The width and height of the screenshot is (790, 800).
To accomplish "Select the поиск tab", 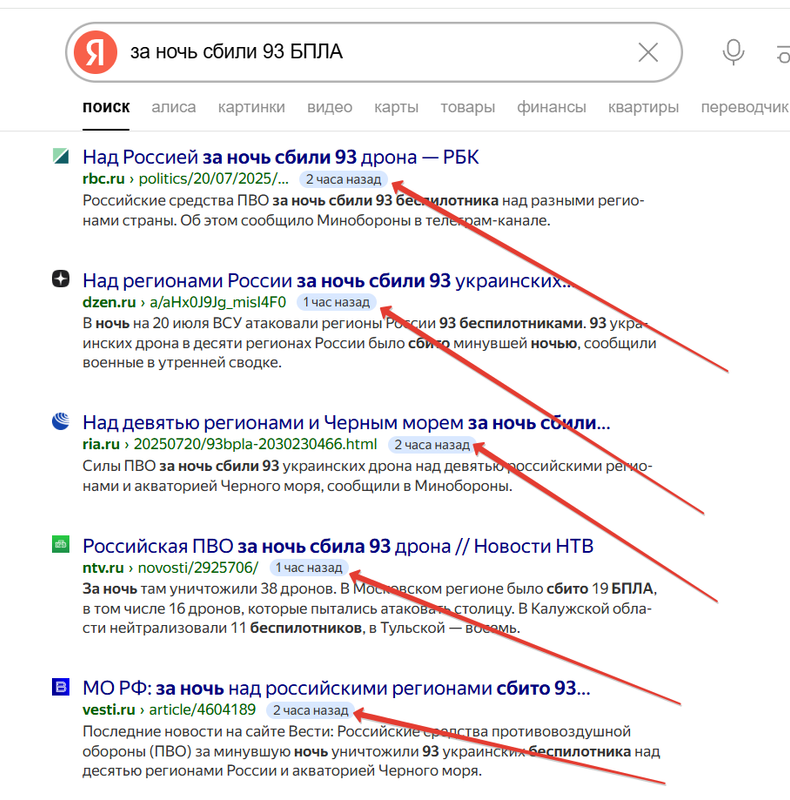I will [x=106, y=107].
